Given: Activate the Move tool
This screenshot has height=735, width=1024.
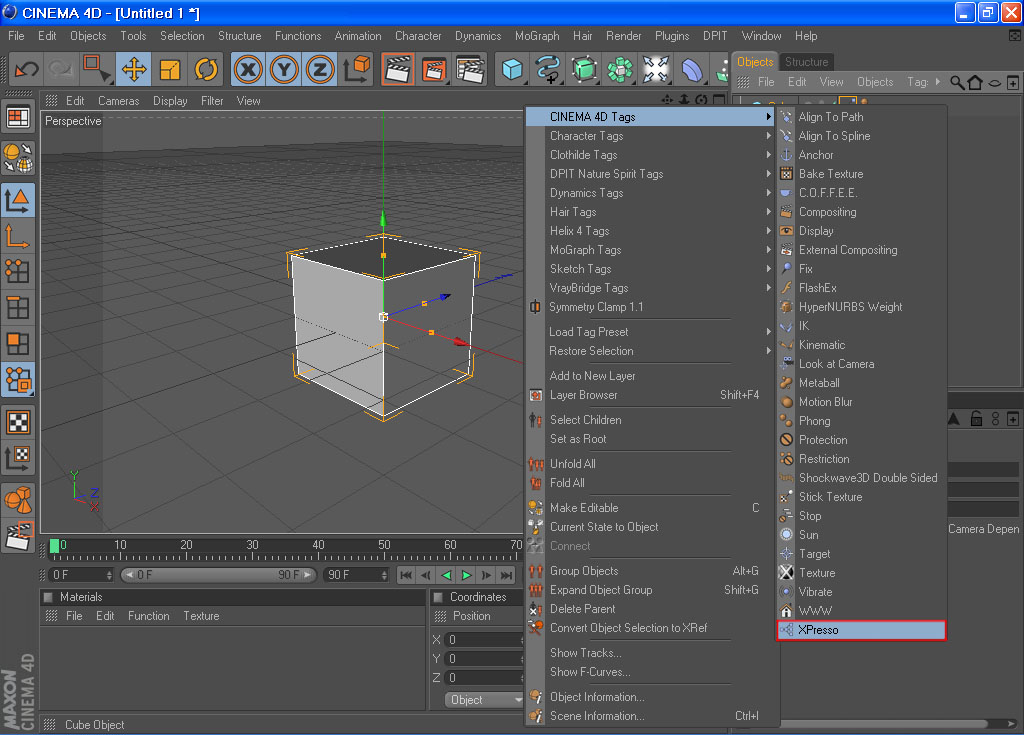Looking at the screenshot, I should pos(134,69).
